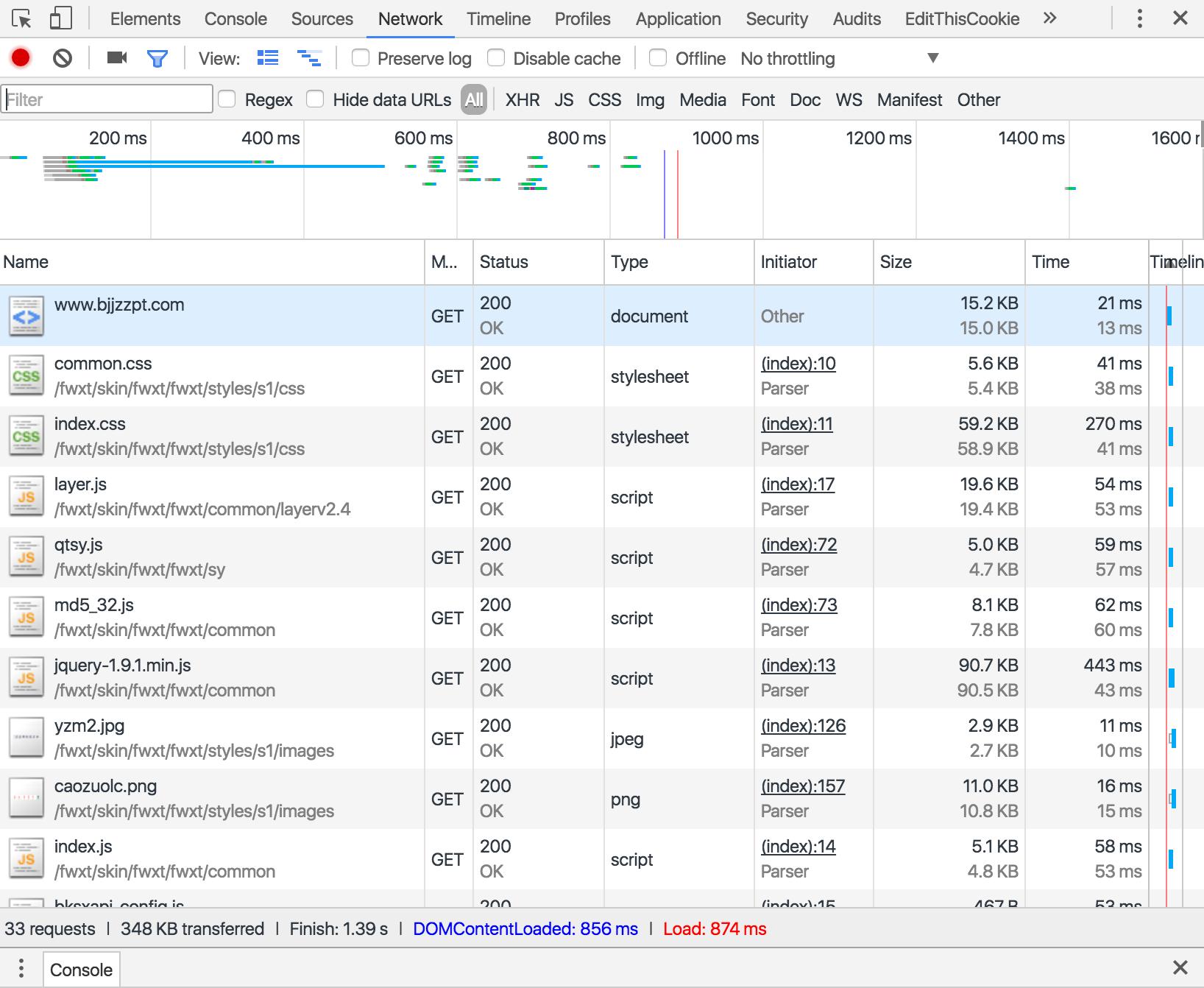Click the Filter text input field
The height and width of the screenshot is (988, 1204).
pos(107,99)
